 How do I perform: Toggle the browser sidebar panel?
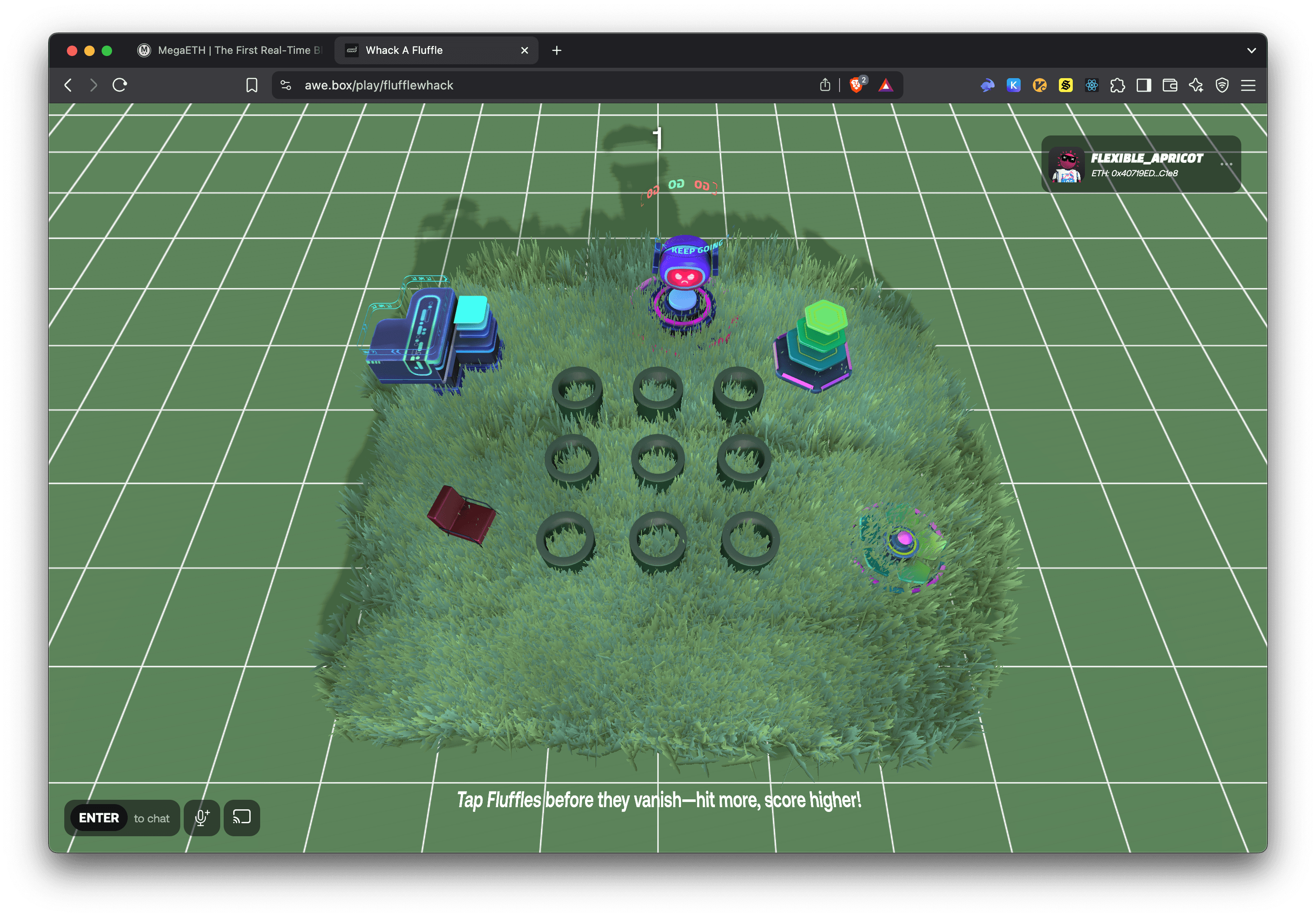point(1144,86)
